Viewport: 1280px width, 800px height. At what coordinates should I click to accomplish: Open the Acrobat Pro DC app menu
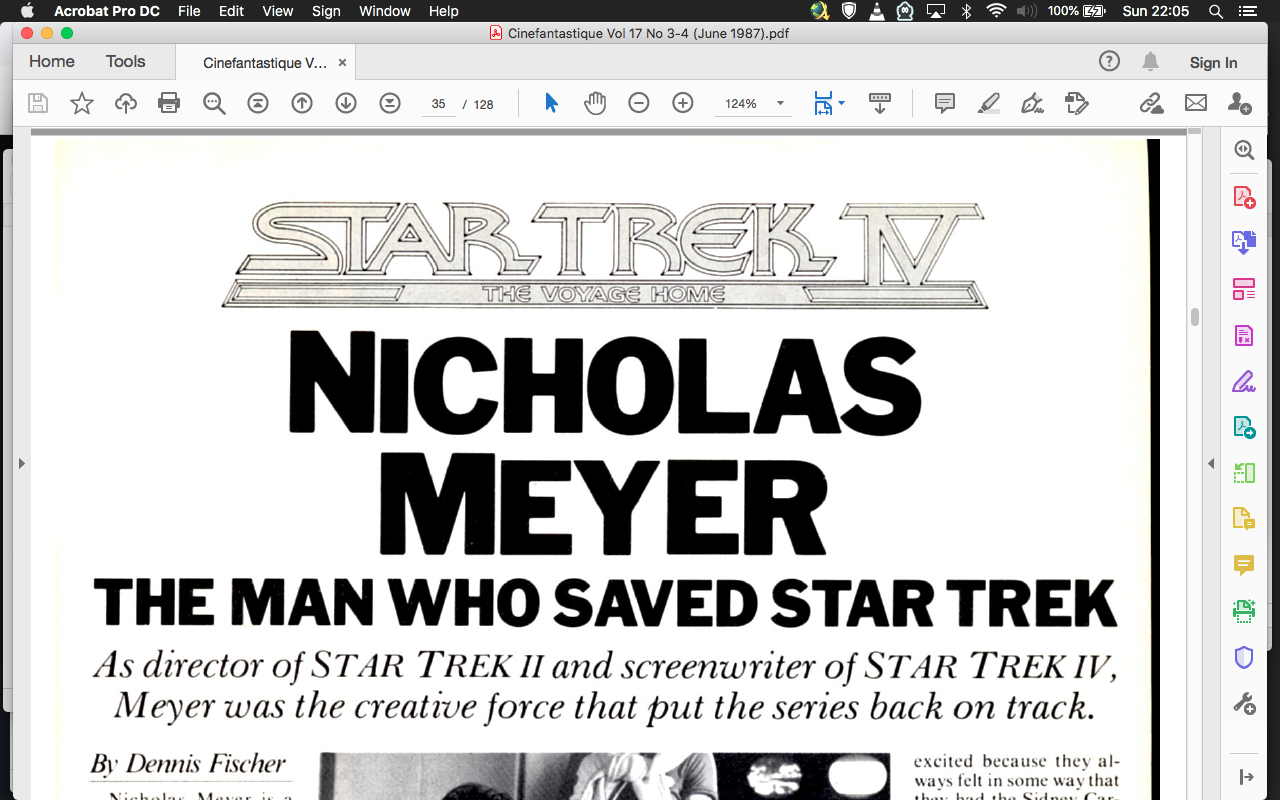click(x=107, y=11)
